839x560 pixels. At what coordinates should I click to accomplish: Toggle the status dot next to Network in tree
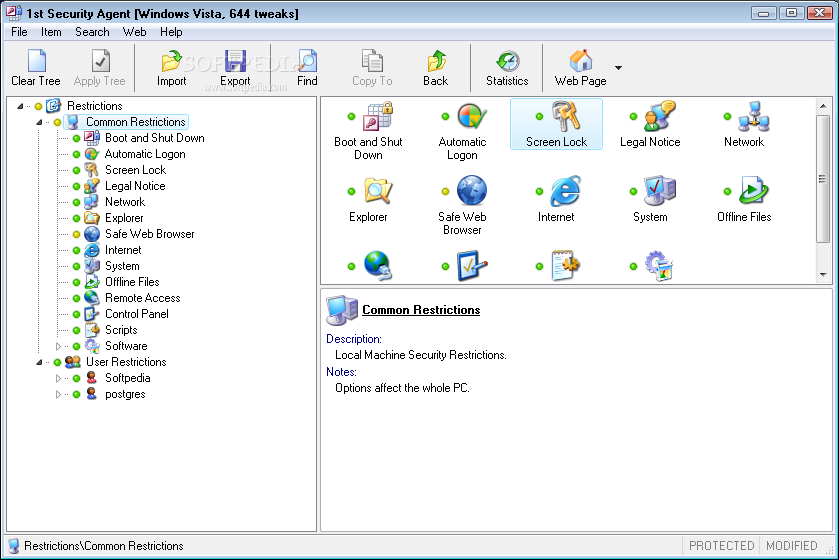click(x=77, y=203)
